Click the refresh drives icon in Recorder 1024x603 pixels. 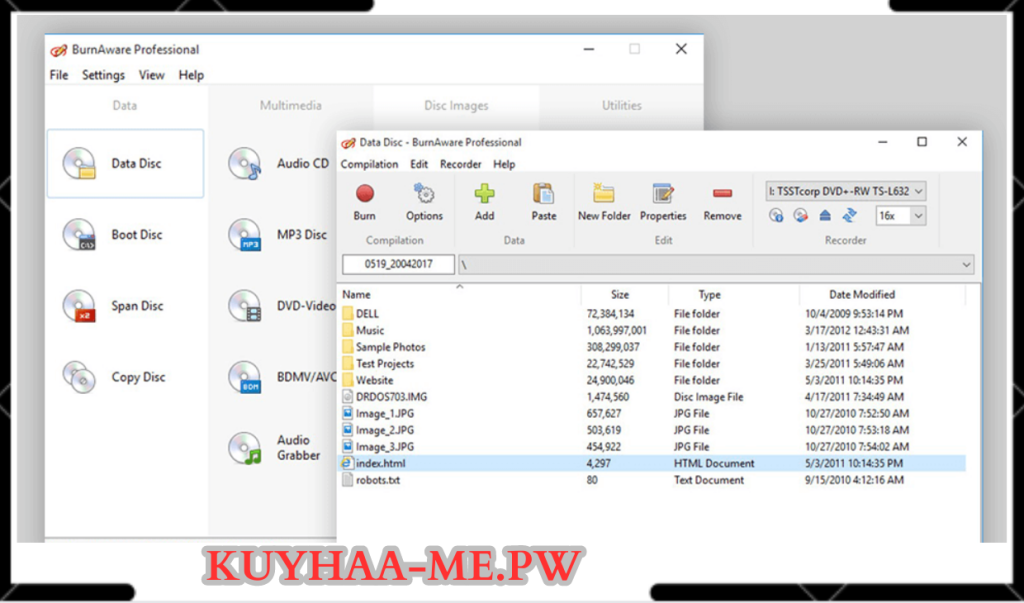coord(850,216)
